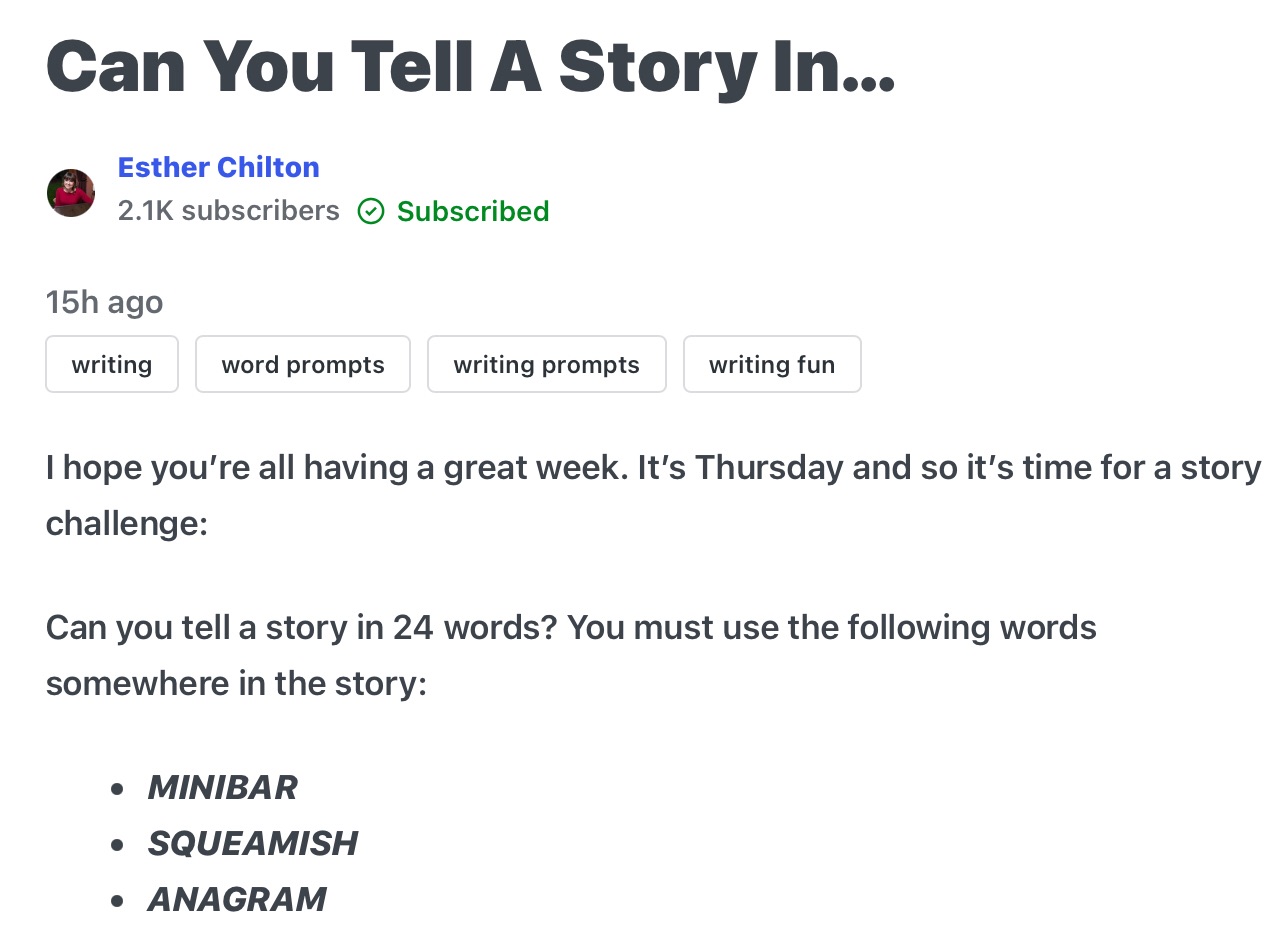This screenshot has width=1288, height=946.
Task: Click the 2.1K subscribers count
Action: click(228, 211)
